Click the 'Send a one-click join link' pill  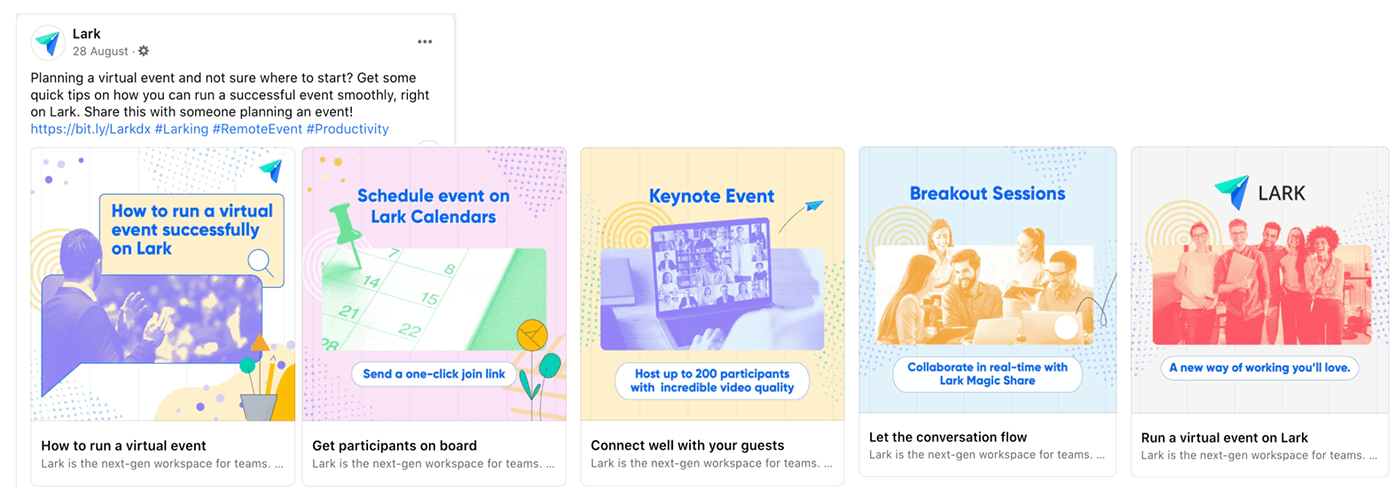tap(435, 374)
